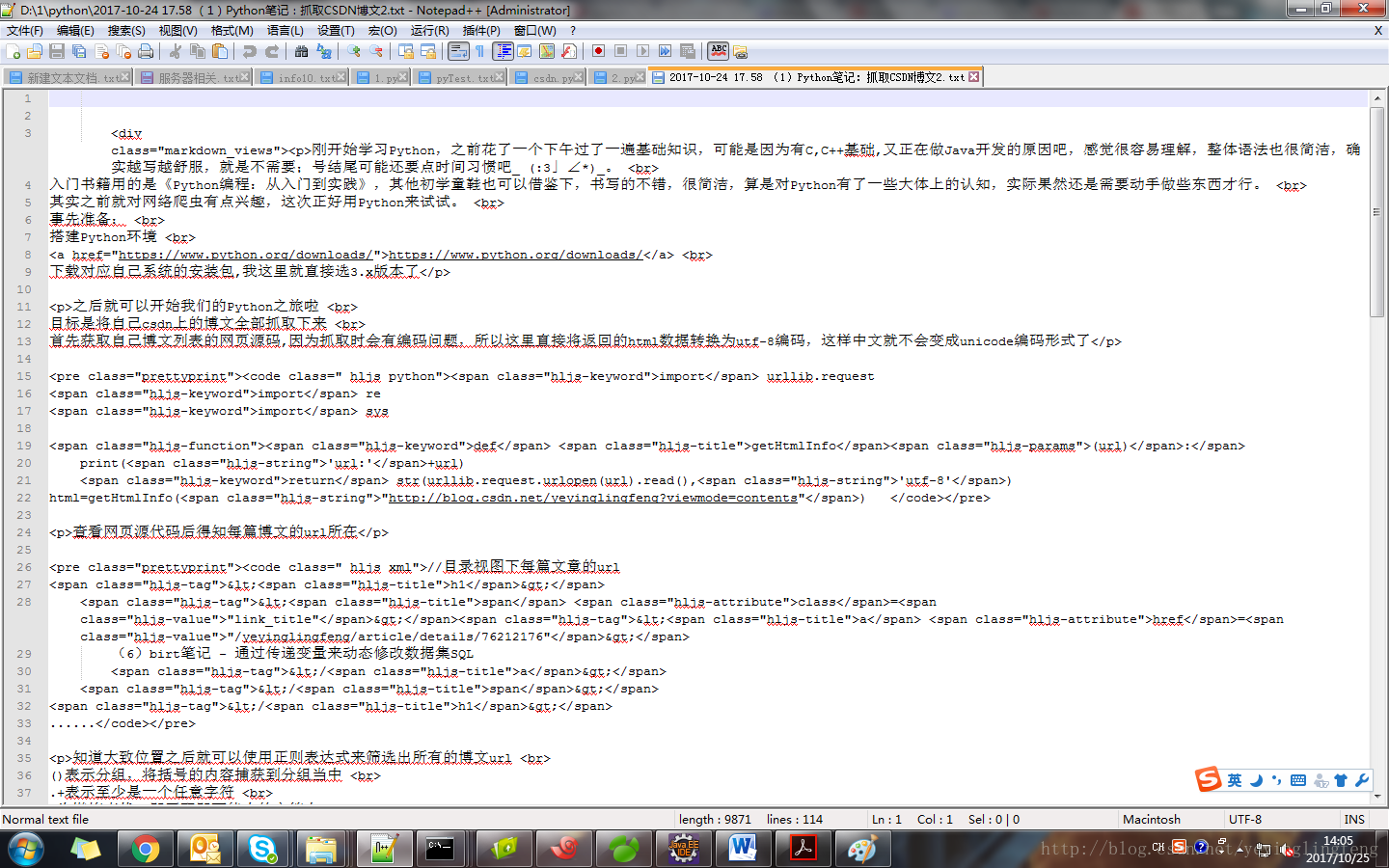The image size is (1389, 868).
Task: Undo last action with toolbar arrow
Action: tap(250, 51)
